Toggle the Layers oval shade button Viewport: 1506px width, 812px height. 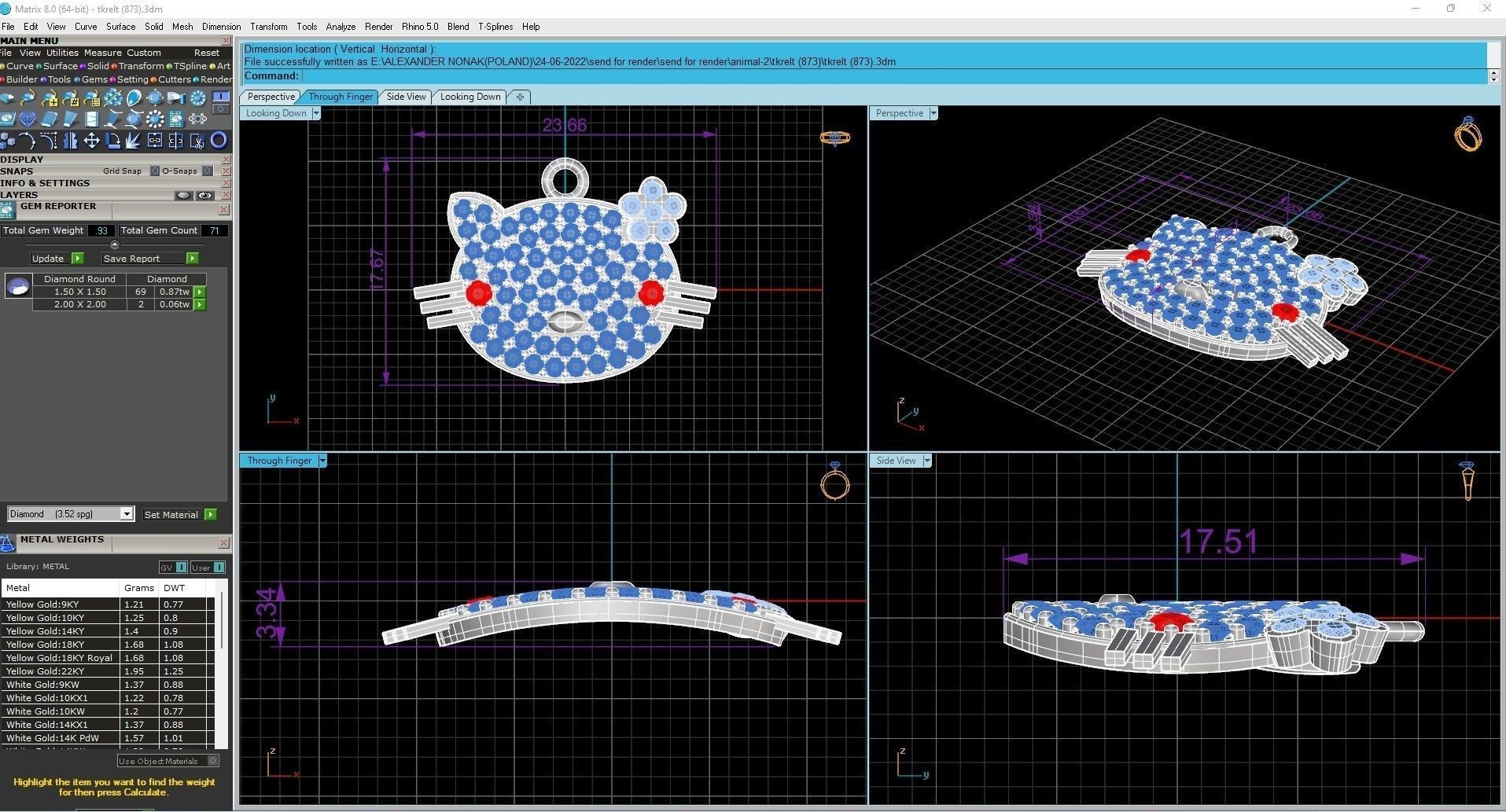click(x=183, y=195)
